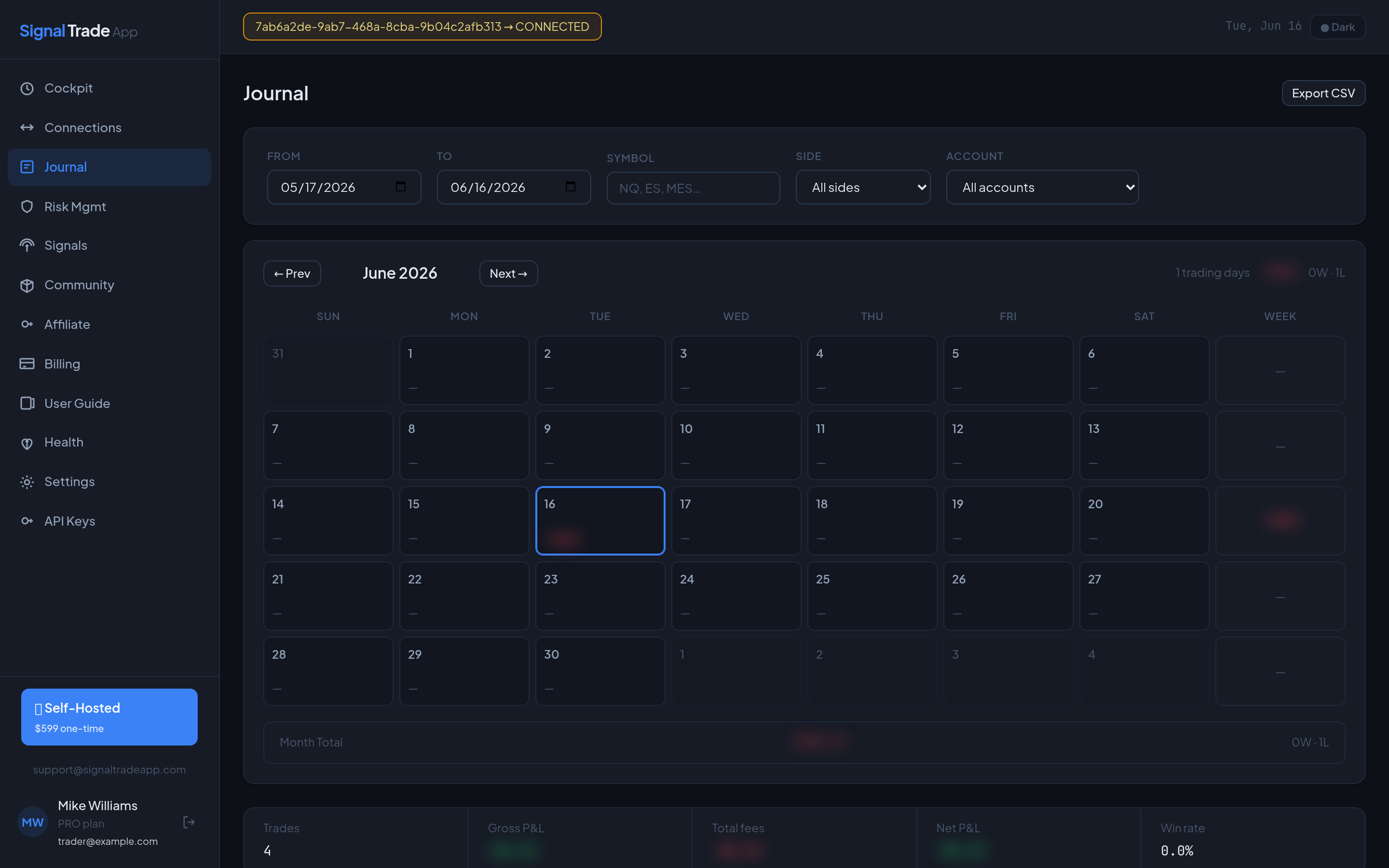Click the Self-Hosted $599 one-time banner

tap(109, 717)
